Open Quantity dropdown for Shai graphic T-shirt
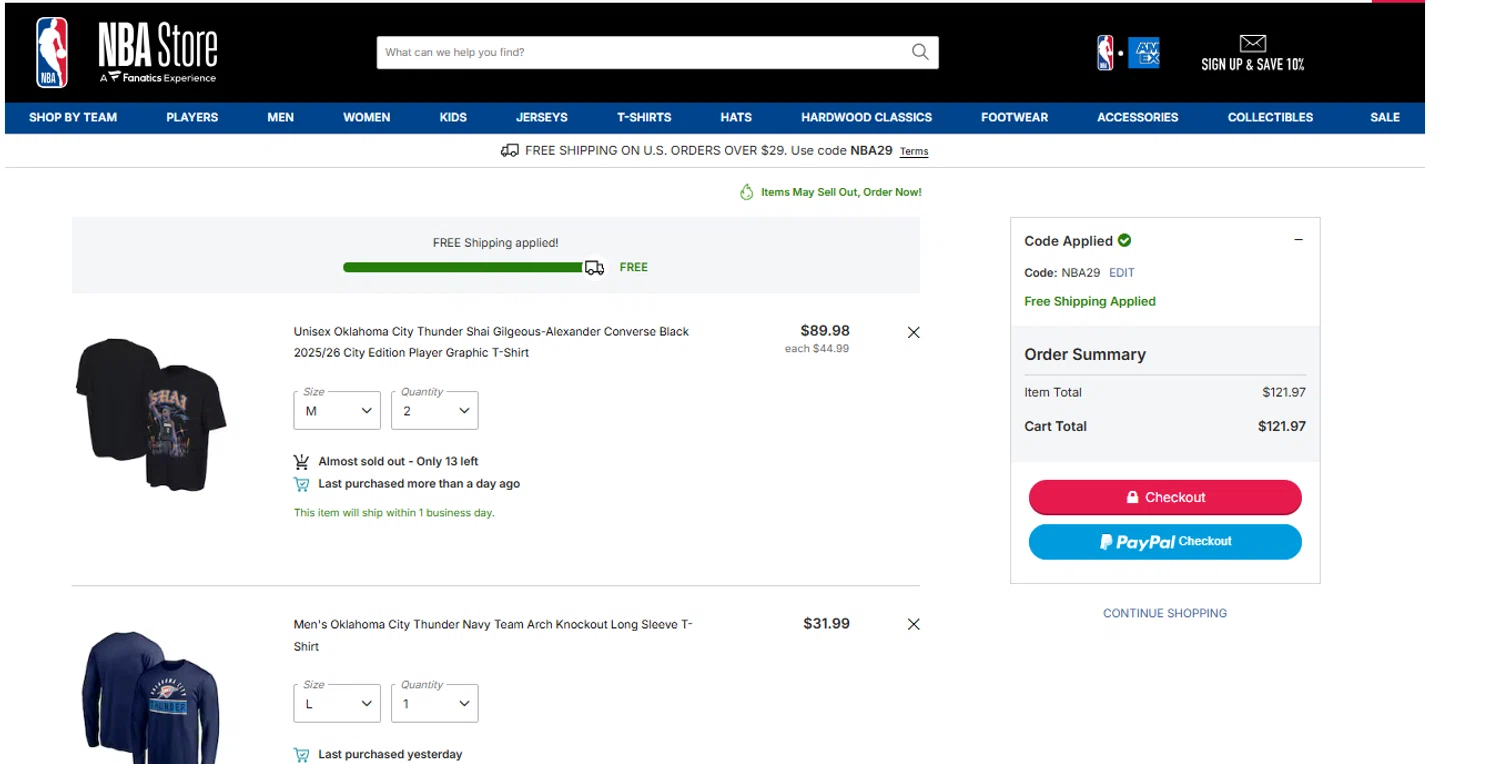Viewport: 1500px width, 764px height. pyautogui.click(x=434, y=410)
